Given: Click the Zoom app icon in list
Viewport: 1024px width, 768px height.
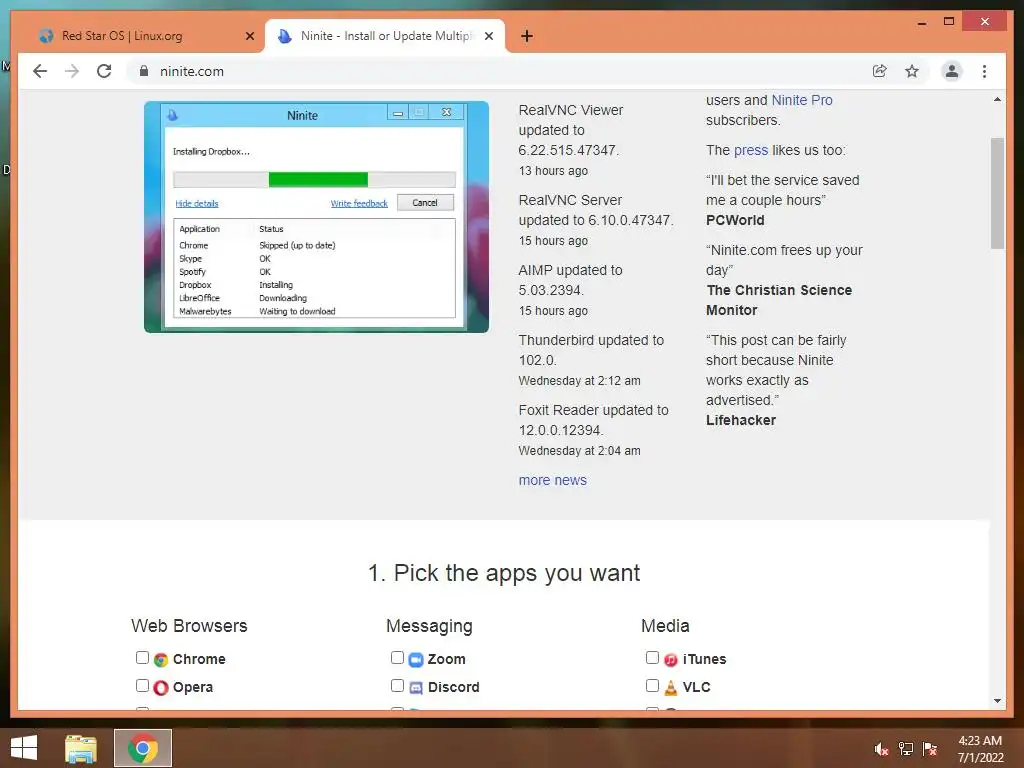Looking at the screenshot, I should click(416, 660).
